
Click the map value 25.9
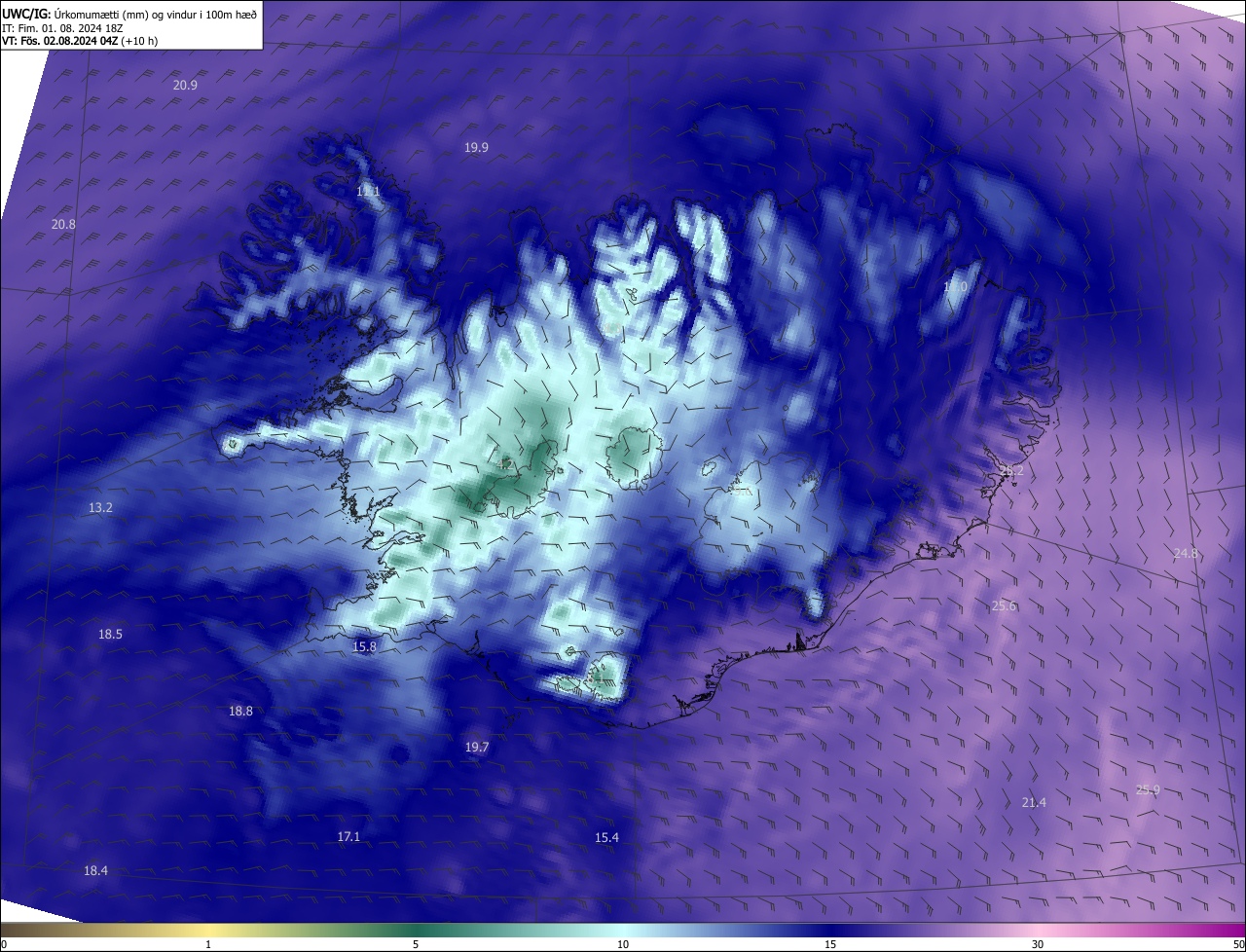(x=1148, y=789)
